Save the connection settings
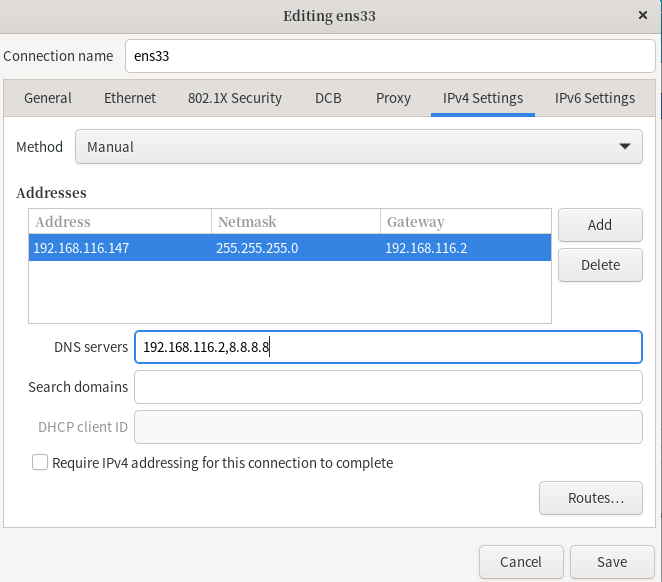This screenshot has height=582, width=662. click(x=612, y=562)
